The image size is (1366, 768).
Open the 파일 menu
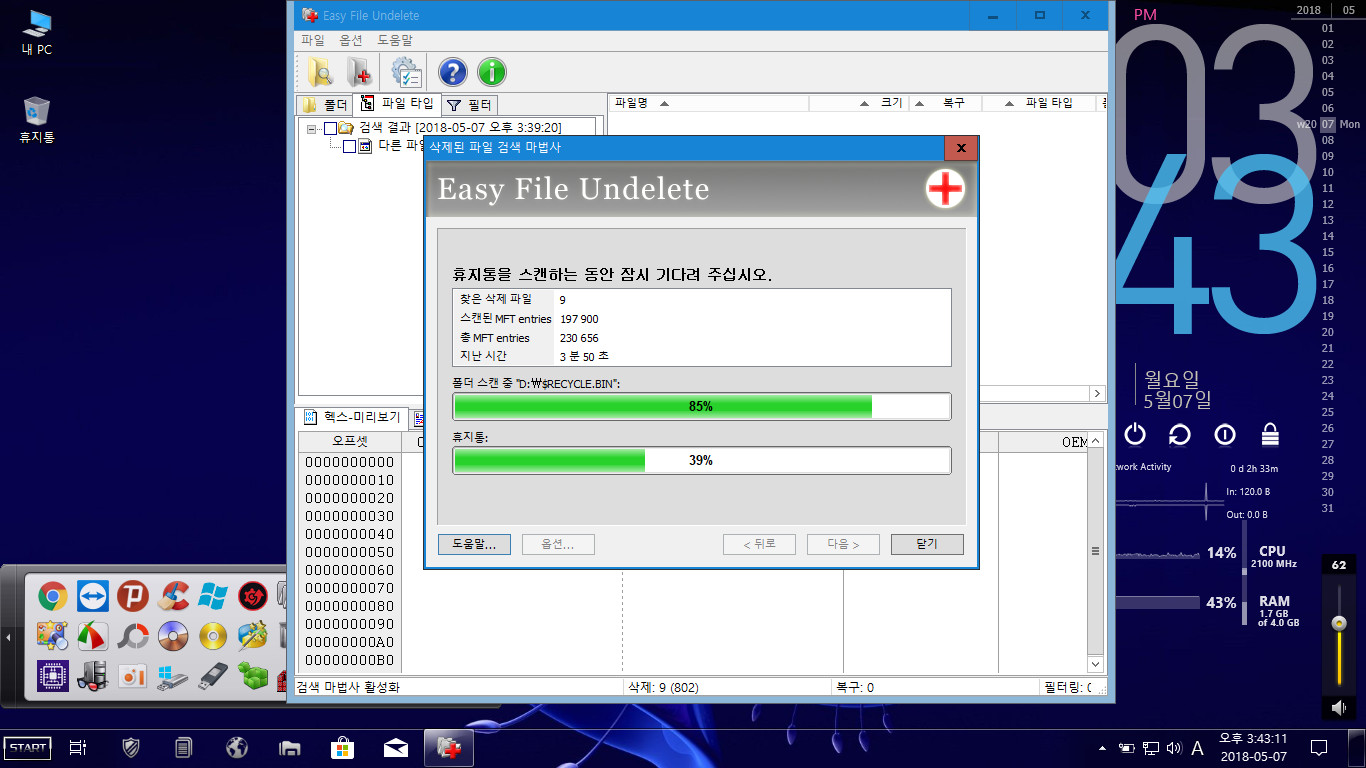[x=313, y=40]
